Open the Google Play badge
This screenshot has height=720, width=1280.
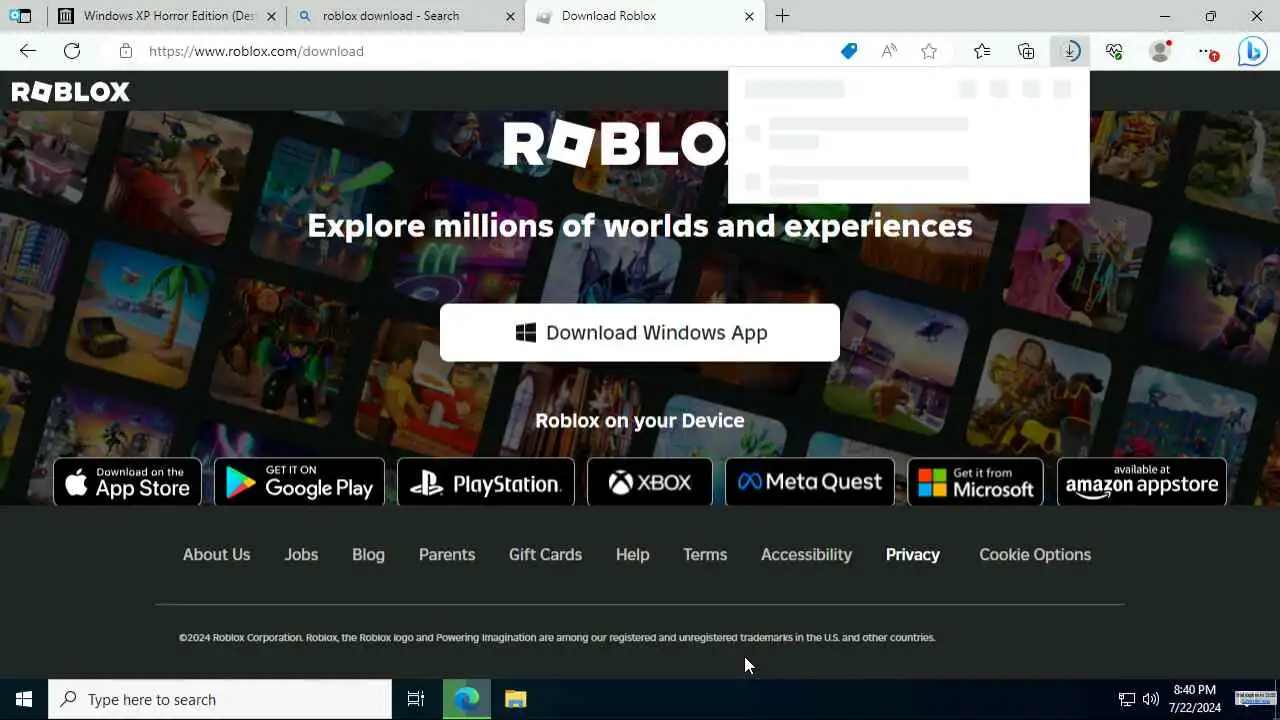299,482
